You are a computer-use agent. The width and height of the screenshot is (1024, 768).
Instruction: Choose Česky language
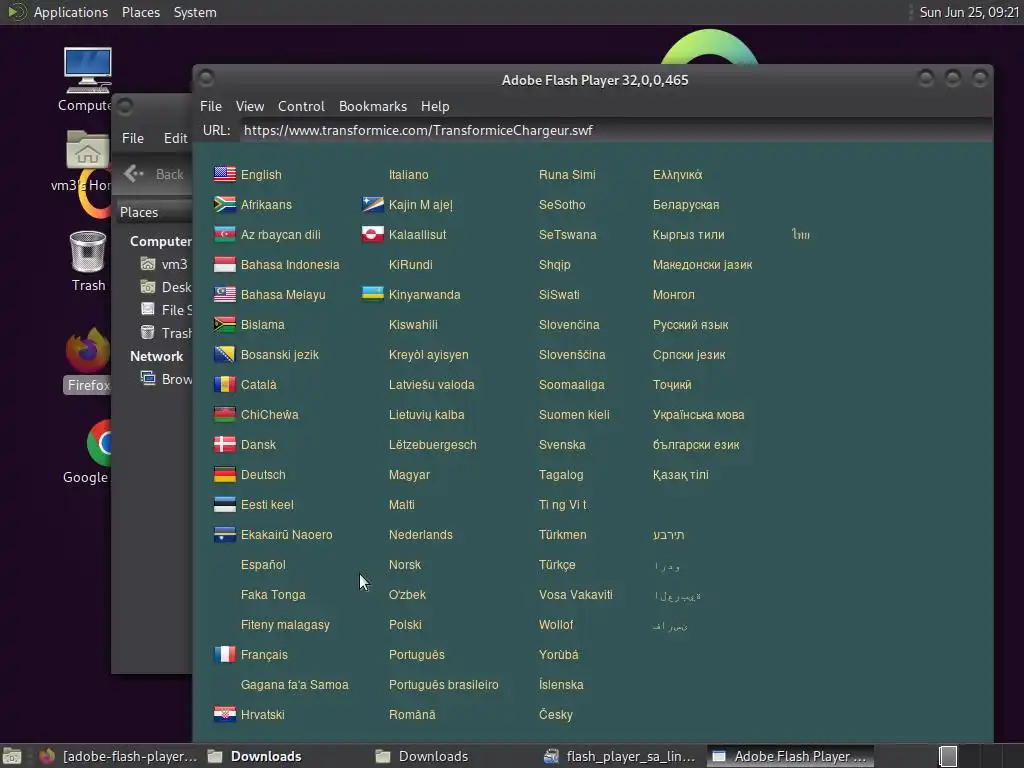pos(556,714)
